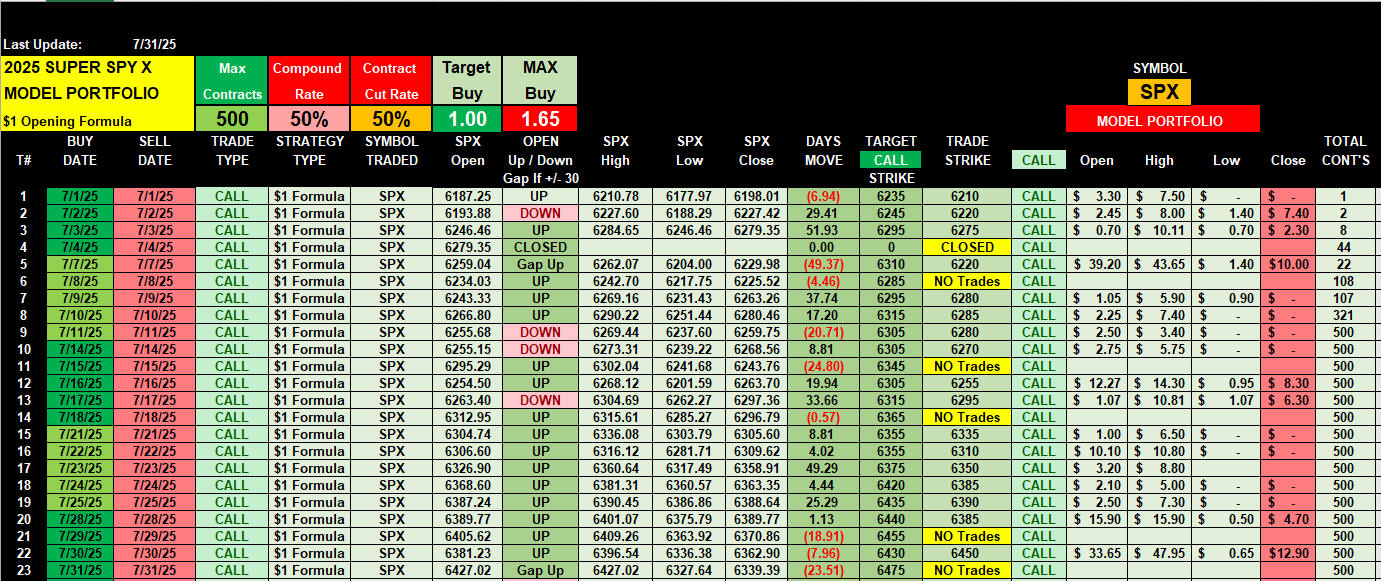Click the pink Compound Rate 50% cell
Screen dimensions: 1381x581
[x=307, y=118]
